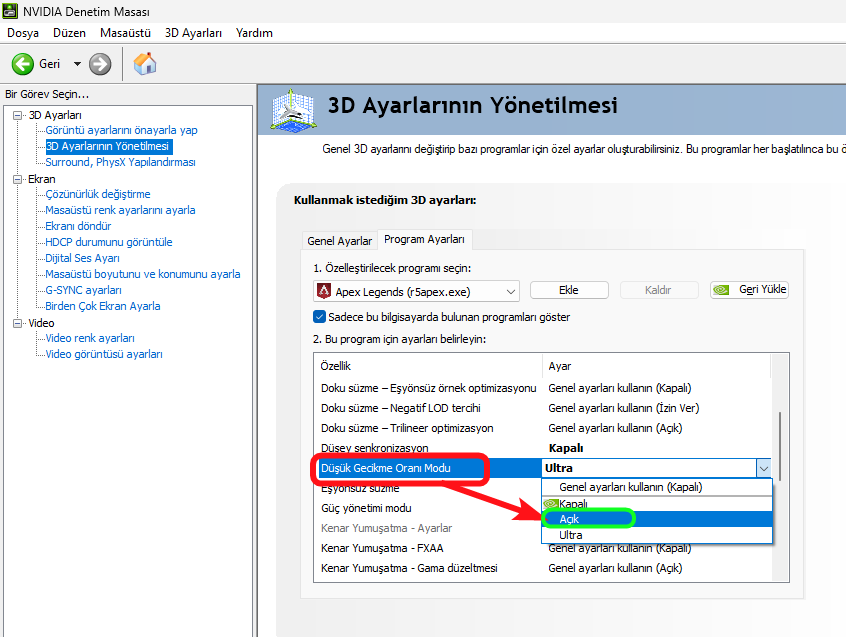Choose the Kapalı dropdown option
This screenshot has height=637, width=846.
pos(657,503)
